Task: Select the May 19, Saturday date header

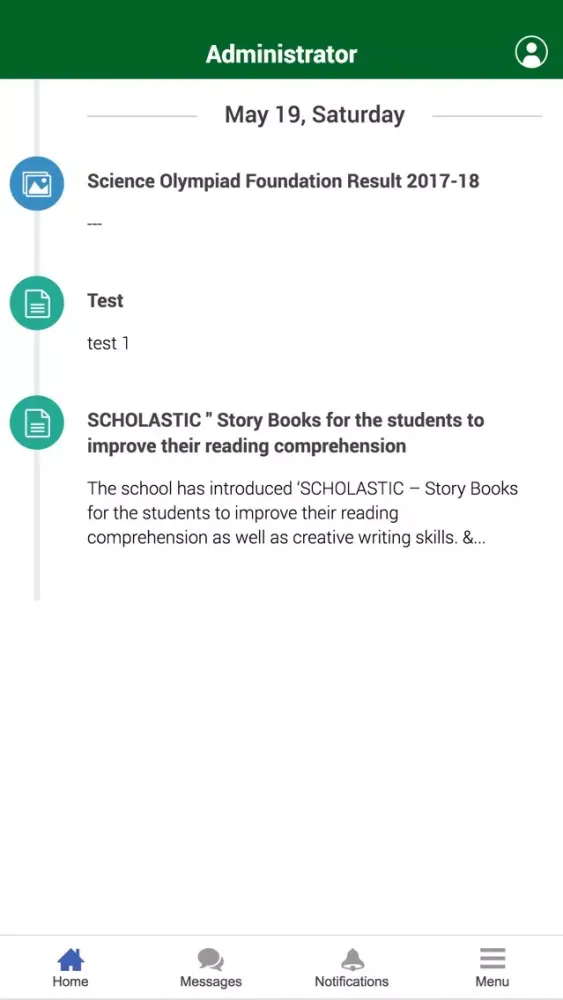Action: [314, 115]
